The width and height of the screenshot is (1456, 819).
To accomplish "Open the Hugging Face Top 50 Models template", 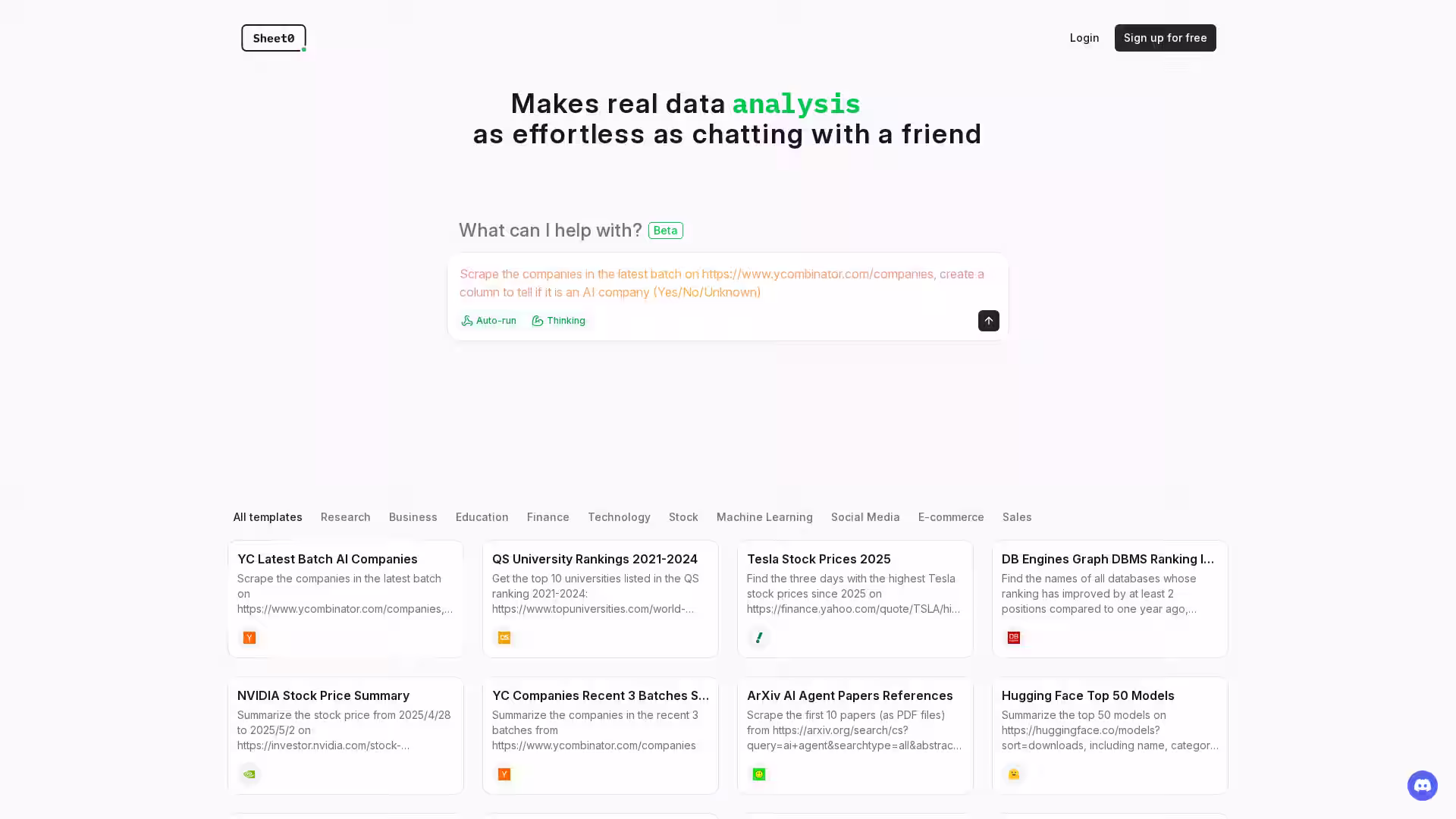I will click(x=1109, y=720).
